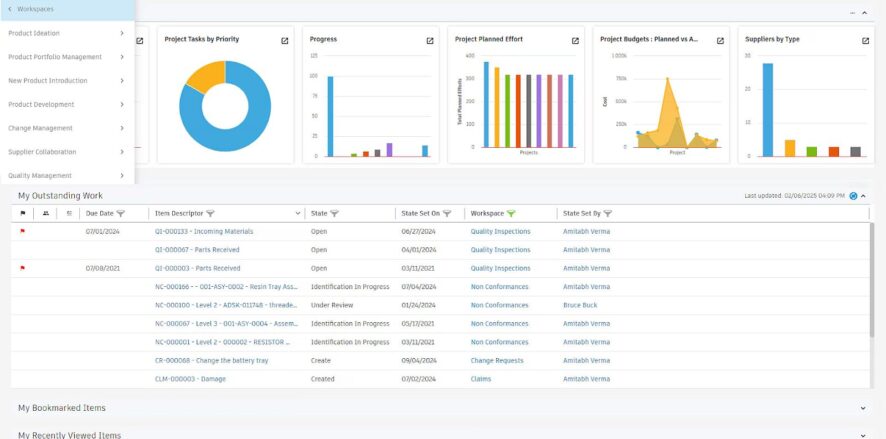Click tall blue bar in Progress chart
Viewport: 886px width, 439px height.
click(330, 116)
